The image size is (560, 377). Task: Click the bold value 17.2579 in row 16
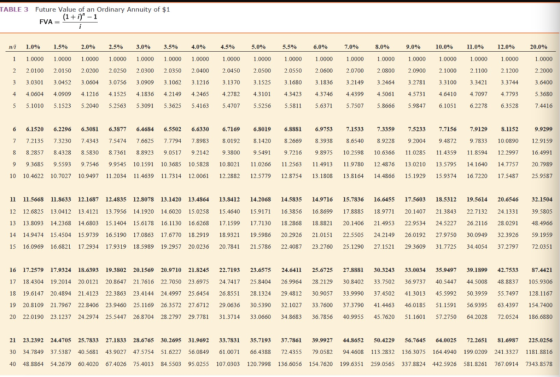tap(33, 270)
